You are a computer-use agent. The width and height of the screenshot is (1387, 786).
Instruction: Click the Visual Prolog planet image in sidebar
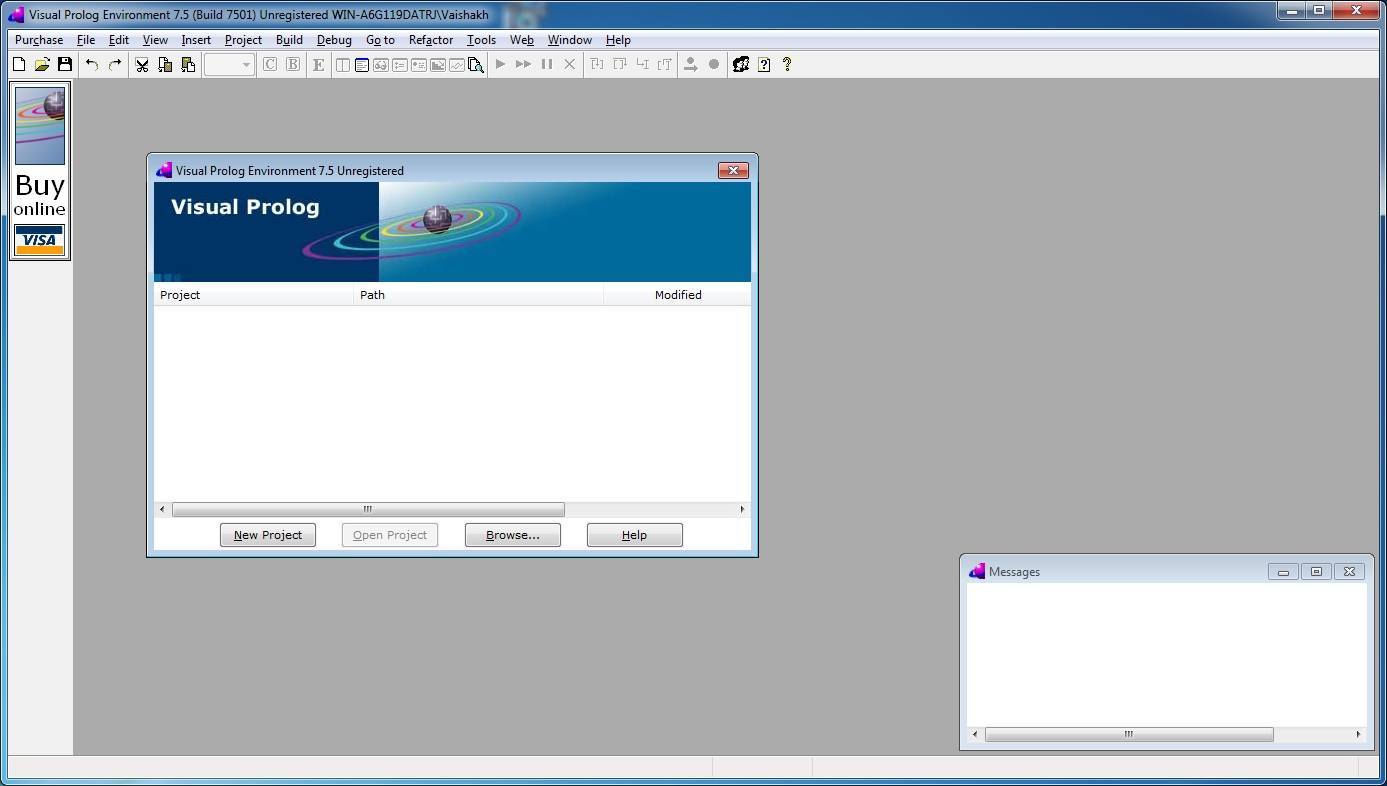pos(40,126)
